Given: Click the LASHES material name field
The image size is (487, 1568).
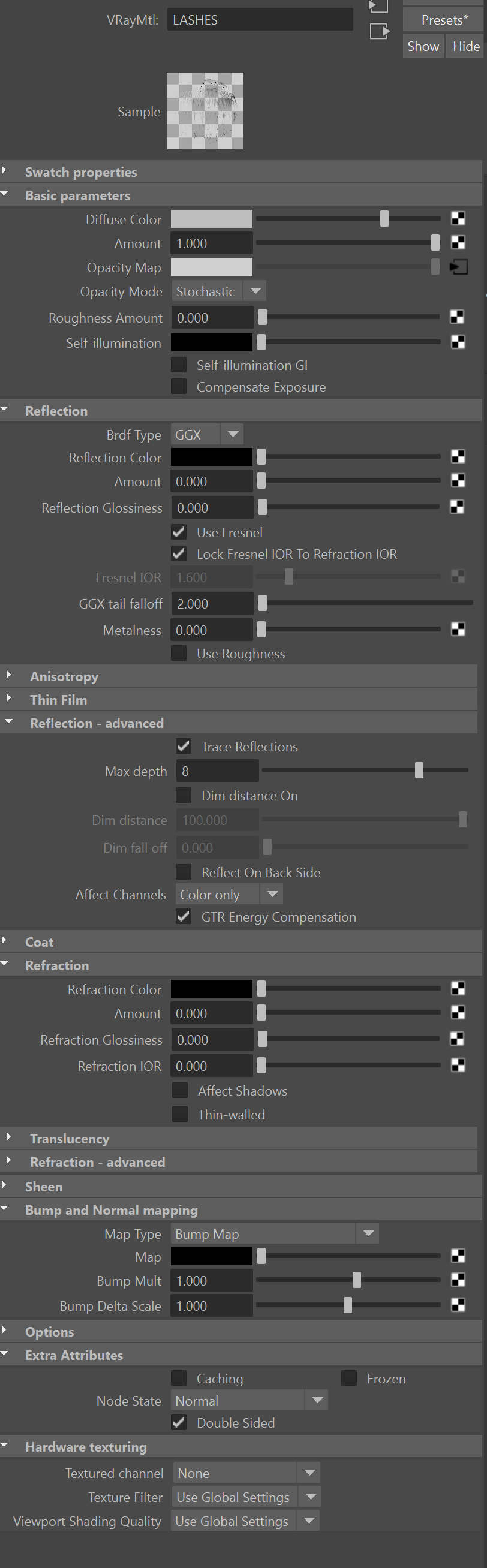Looking at the screenshot, I should 260,19.
